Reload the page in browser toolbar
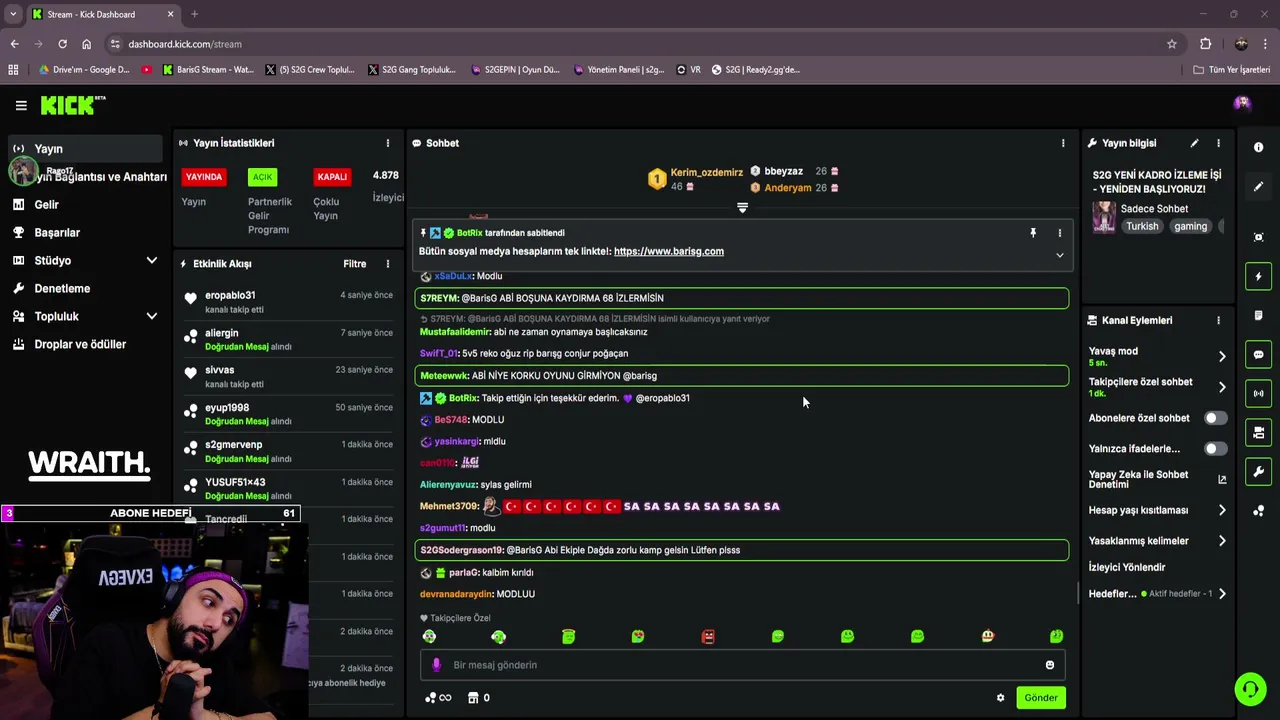Image resolution: width=1280 pixels, height=720 pixels. (62, 44)
